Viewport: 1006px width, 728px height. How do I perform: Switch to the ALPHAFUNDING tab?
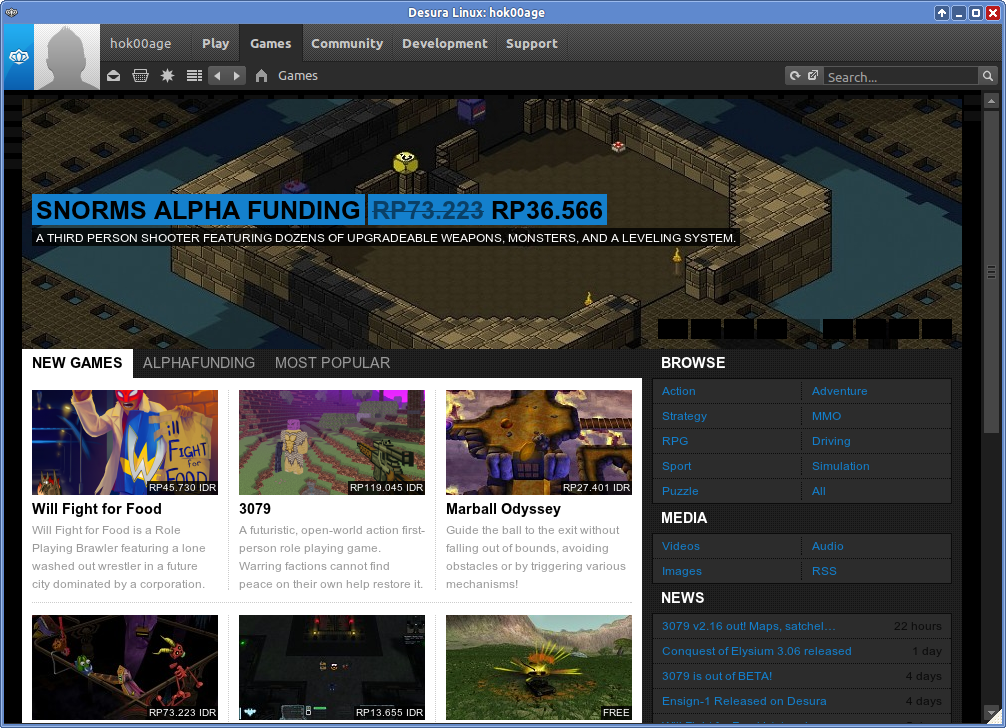coord(199,363)
